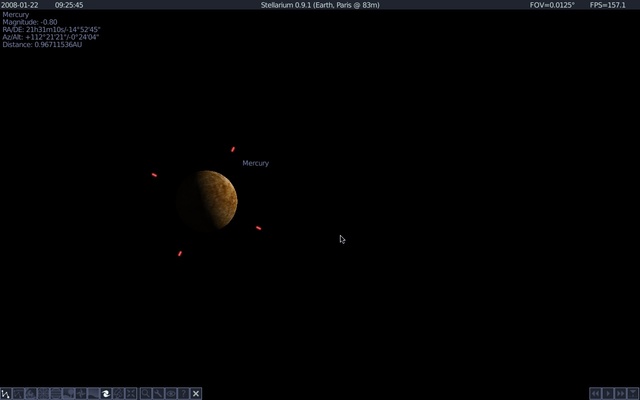Click the Mercury name in info panel
The image size is (640, 400).
(16, 15)
